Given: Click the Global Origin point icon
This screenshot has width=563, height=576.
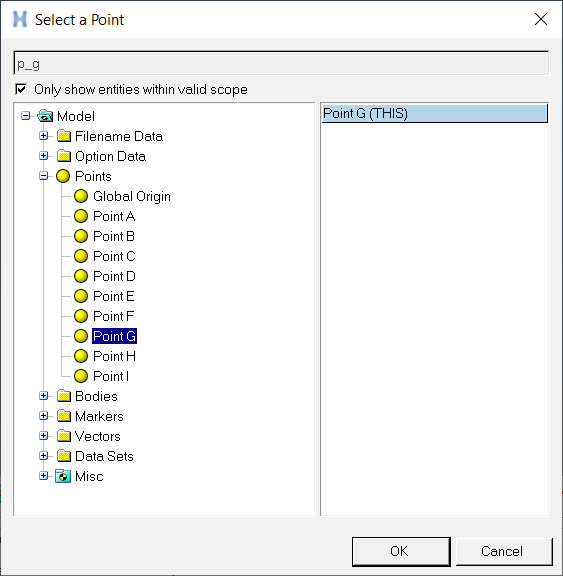Looking at the screenshot, I should click(x=81, y=196).
